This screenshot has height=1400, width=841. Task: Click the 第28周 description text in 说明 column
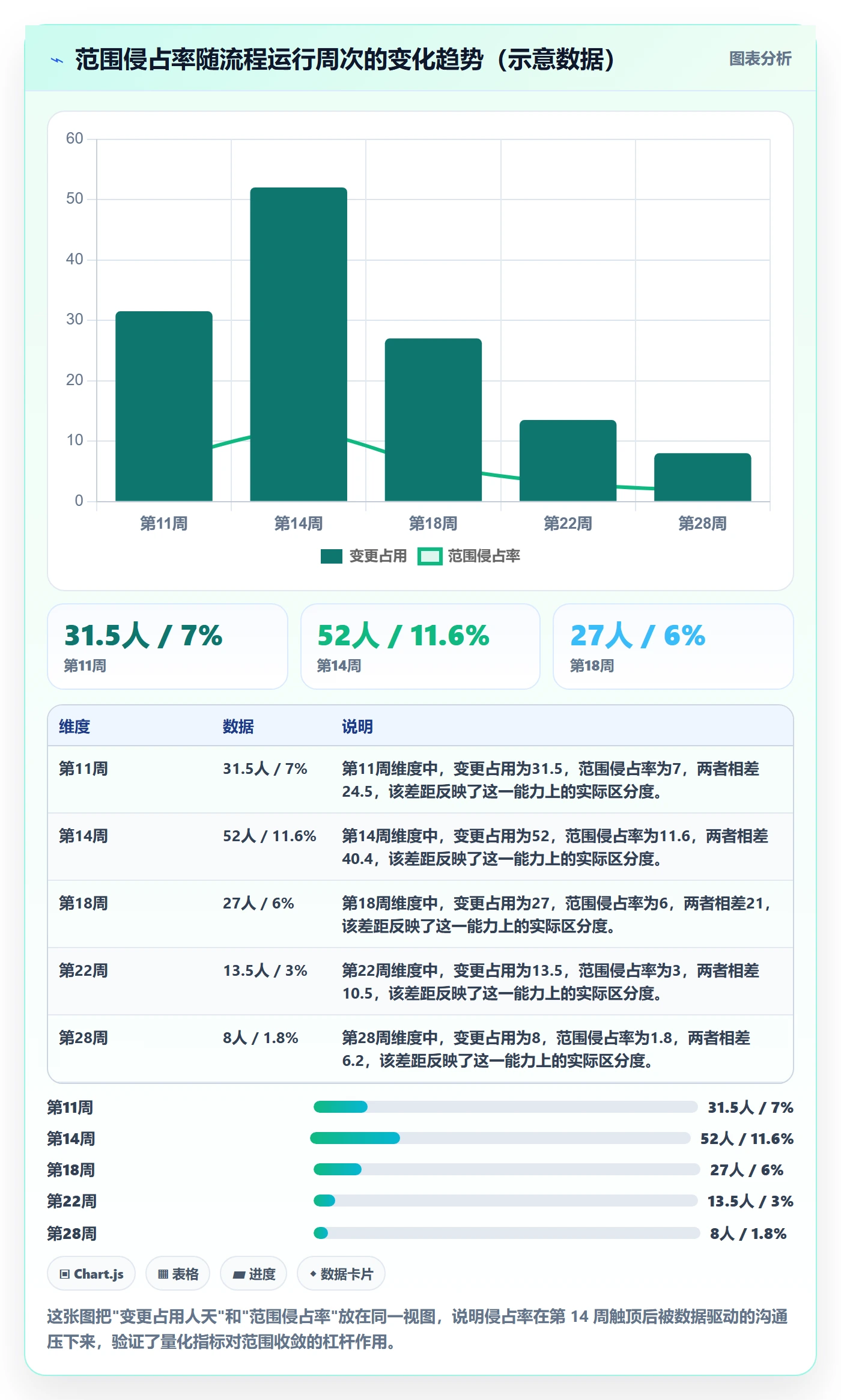tap(546, 1049)
